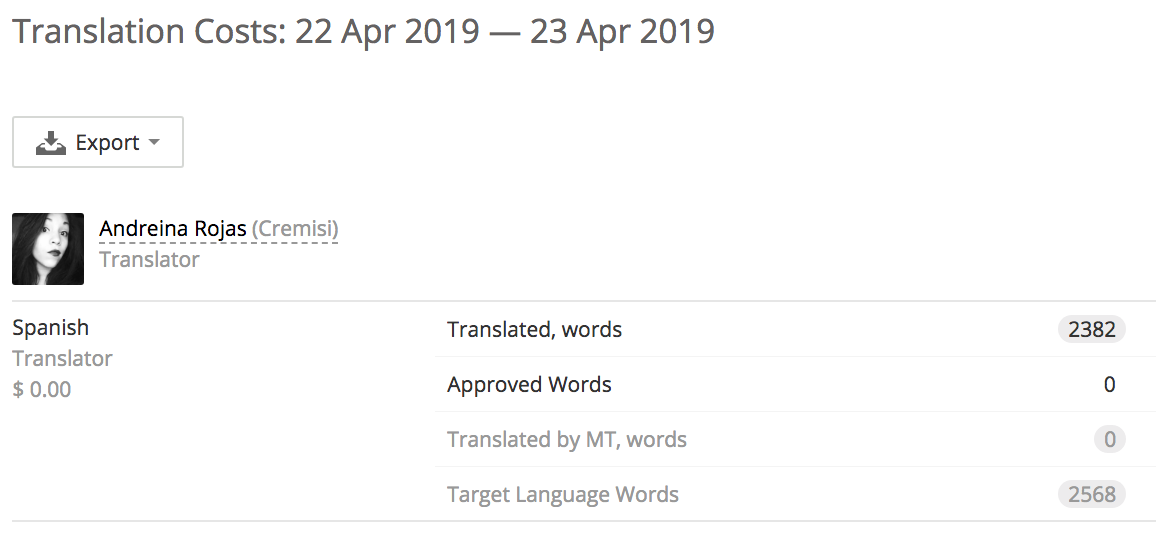Open the Export dropdown caret
The width and height of the screenshot is (1156, 537).
pyautogui.click(x=154, y=142)
